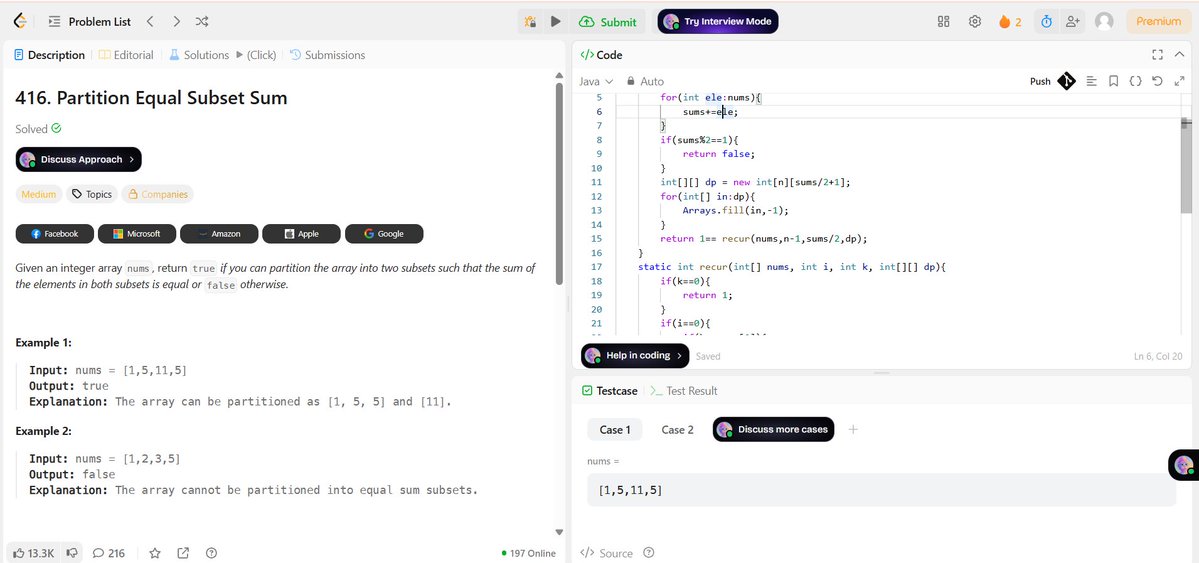
Task: Select the Amazon company chip
Action: click(x=219, y=234)
